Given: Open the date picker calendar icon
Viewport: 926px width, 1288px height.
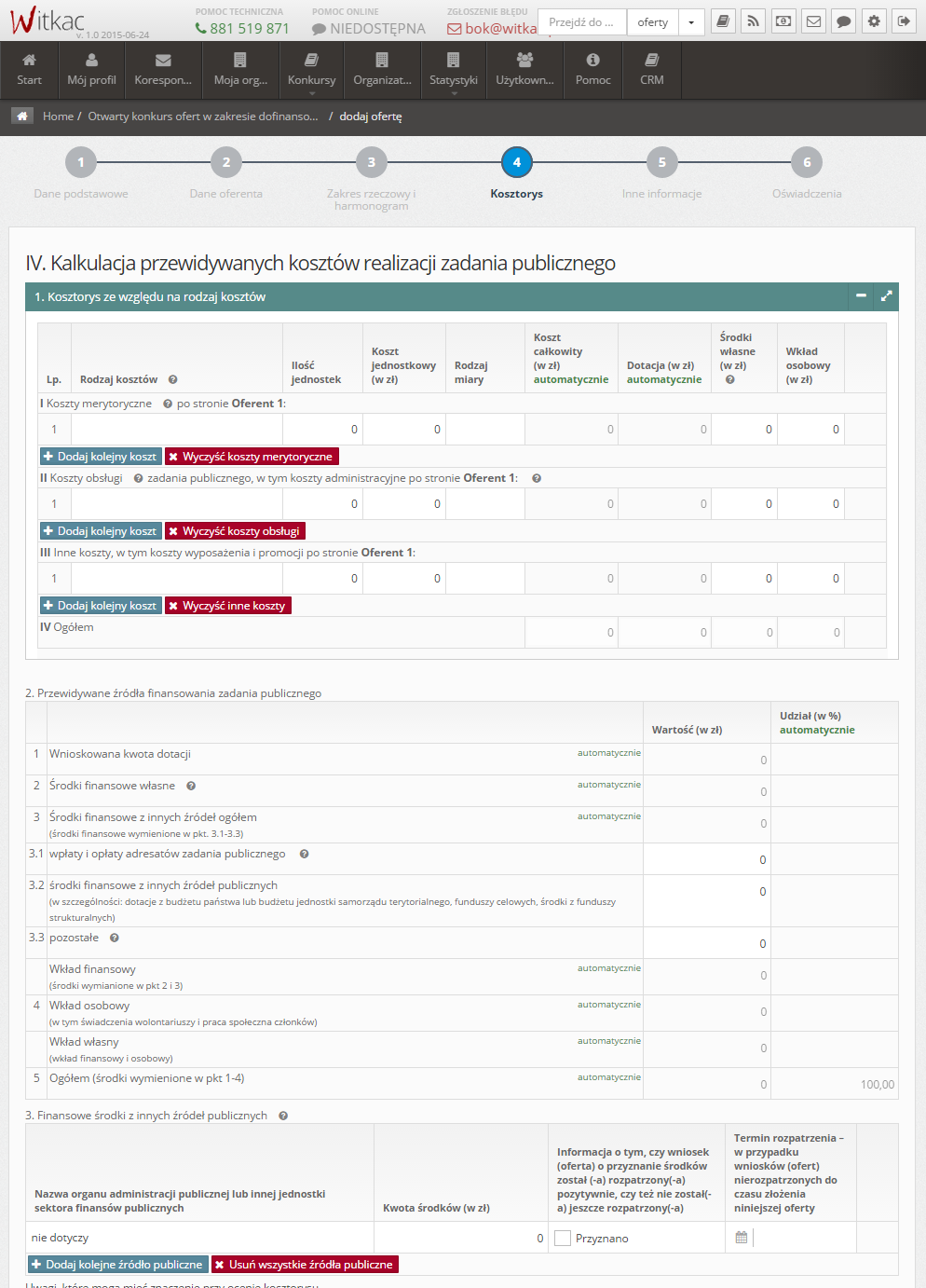Looking at the screenshot, I should pyautogui.click(x=742, y=1238).
